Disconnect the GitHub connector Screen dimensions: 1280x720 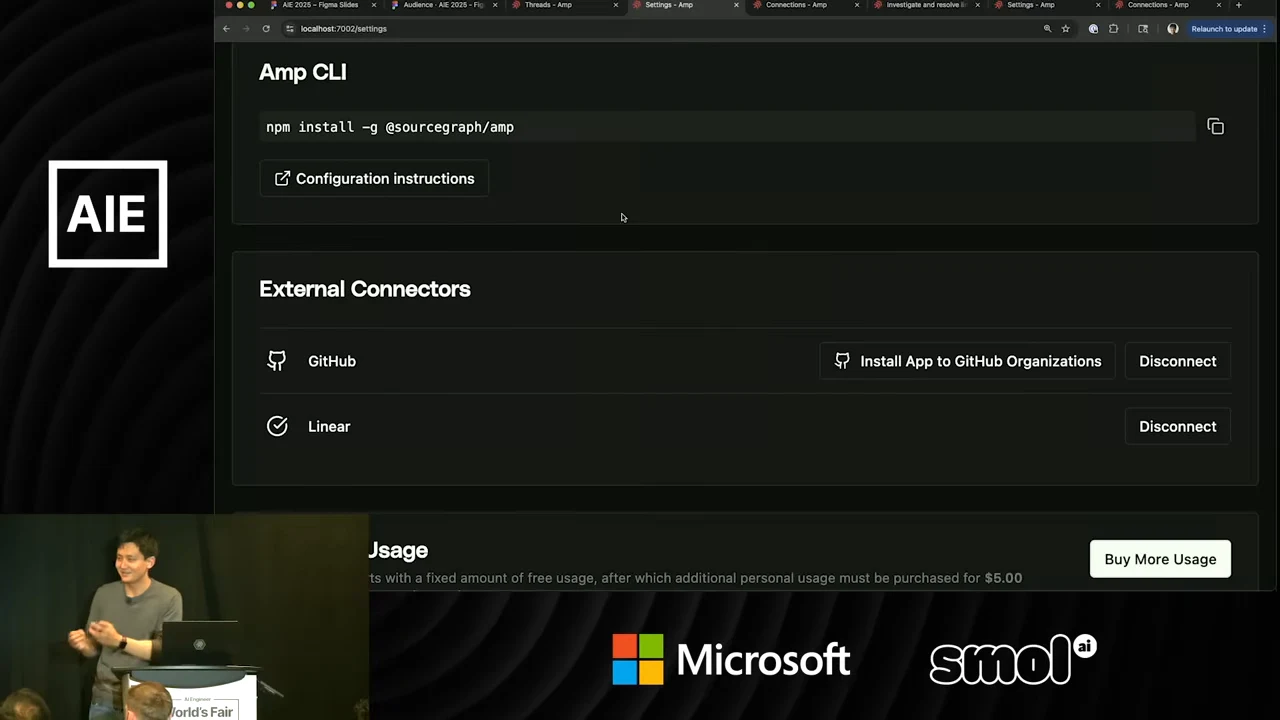(x=1177, y=361)
